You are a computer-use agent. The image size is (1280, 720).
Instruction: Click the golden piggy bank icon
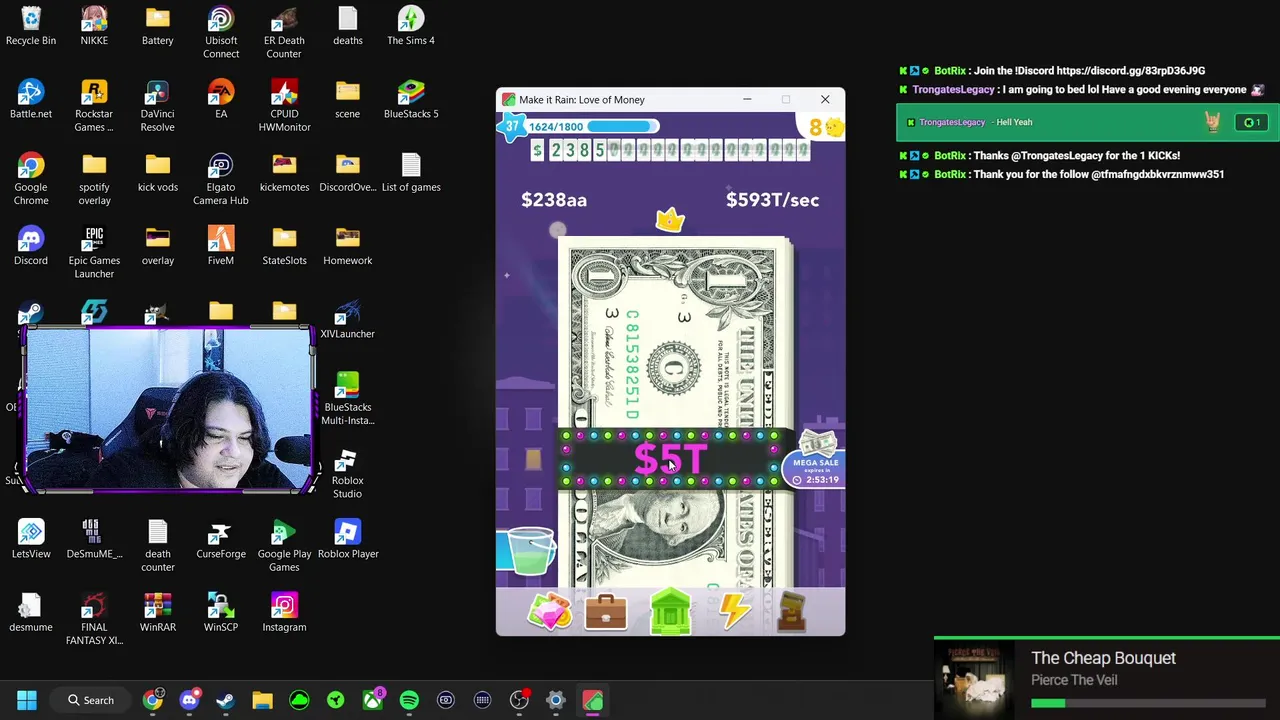tap(833, 127)
